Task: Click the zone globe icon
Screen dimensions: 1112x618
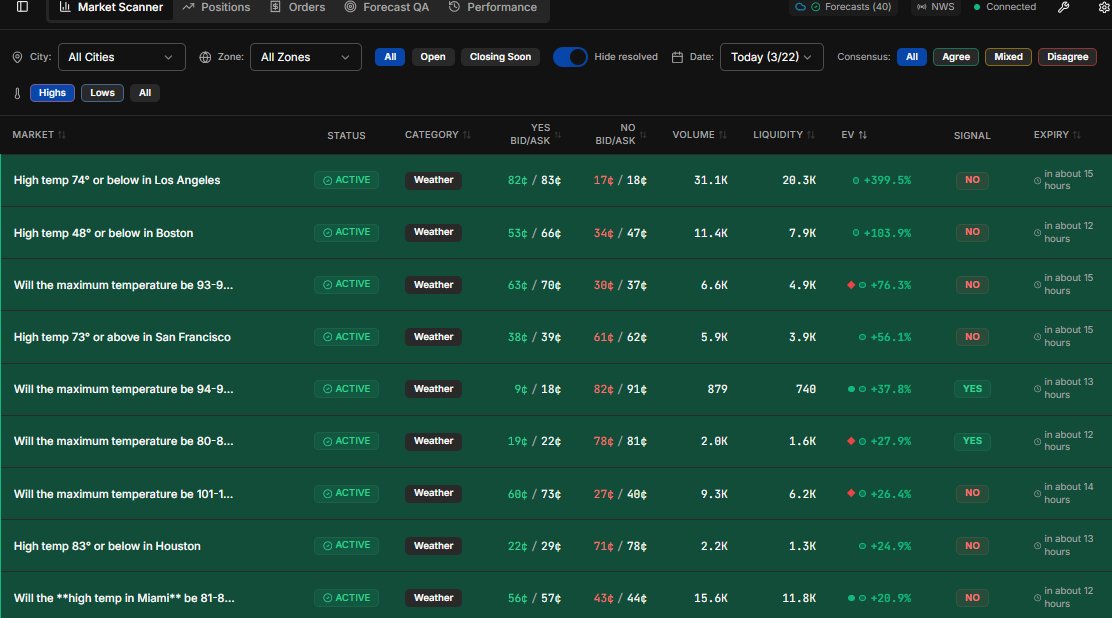Action: [205, 57]
